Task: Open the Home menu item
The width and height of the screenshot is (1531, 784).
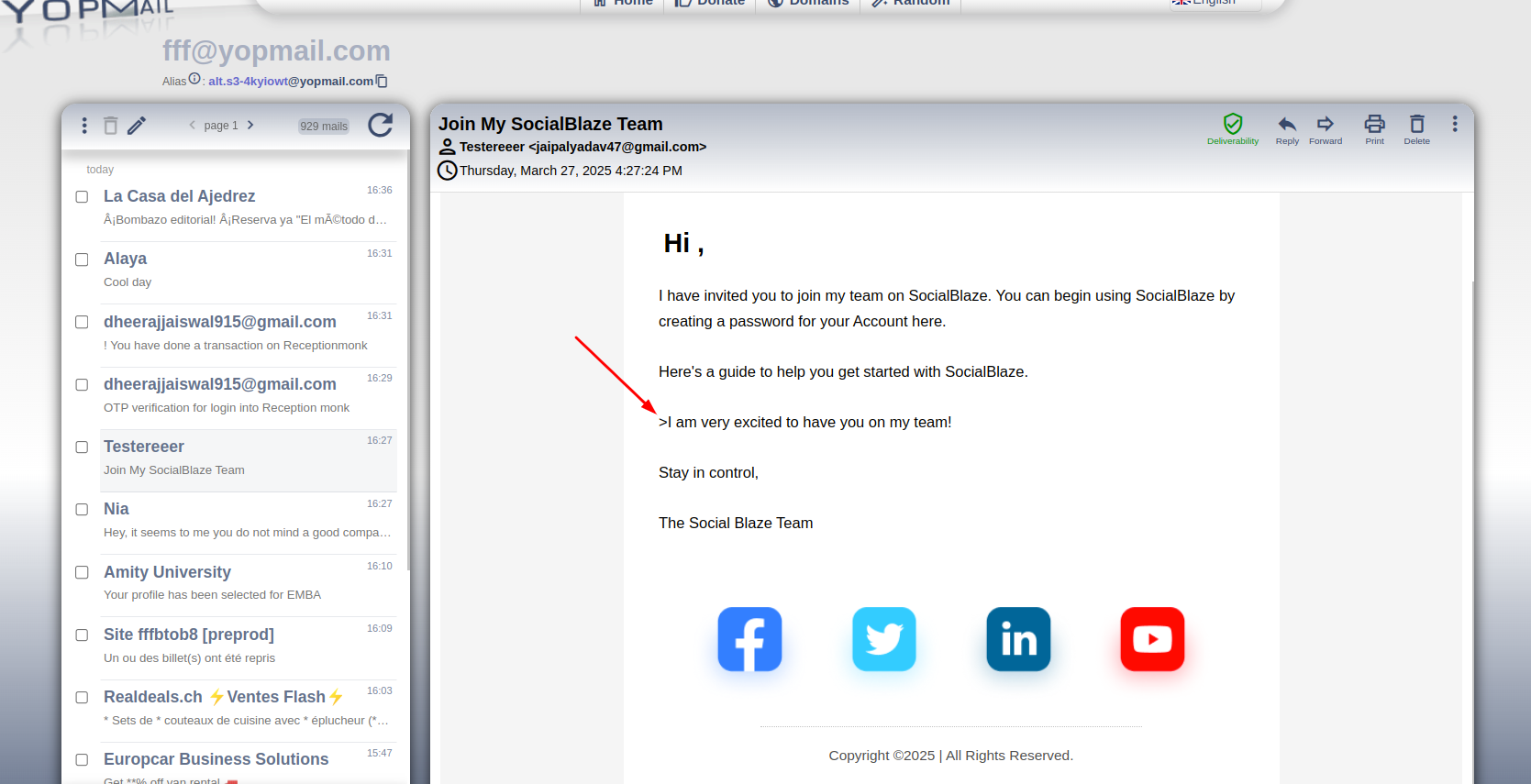Action: [x=622, y=3]
